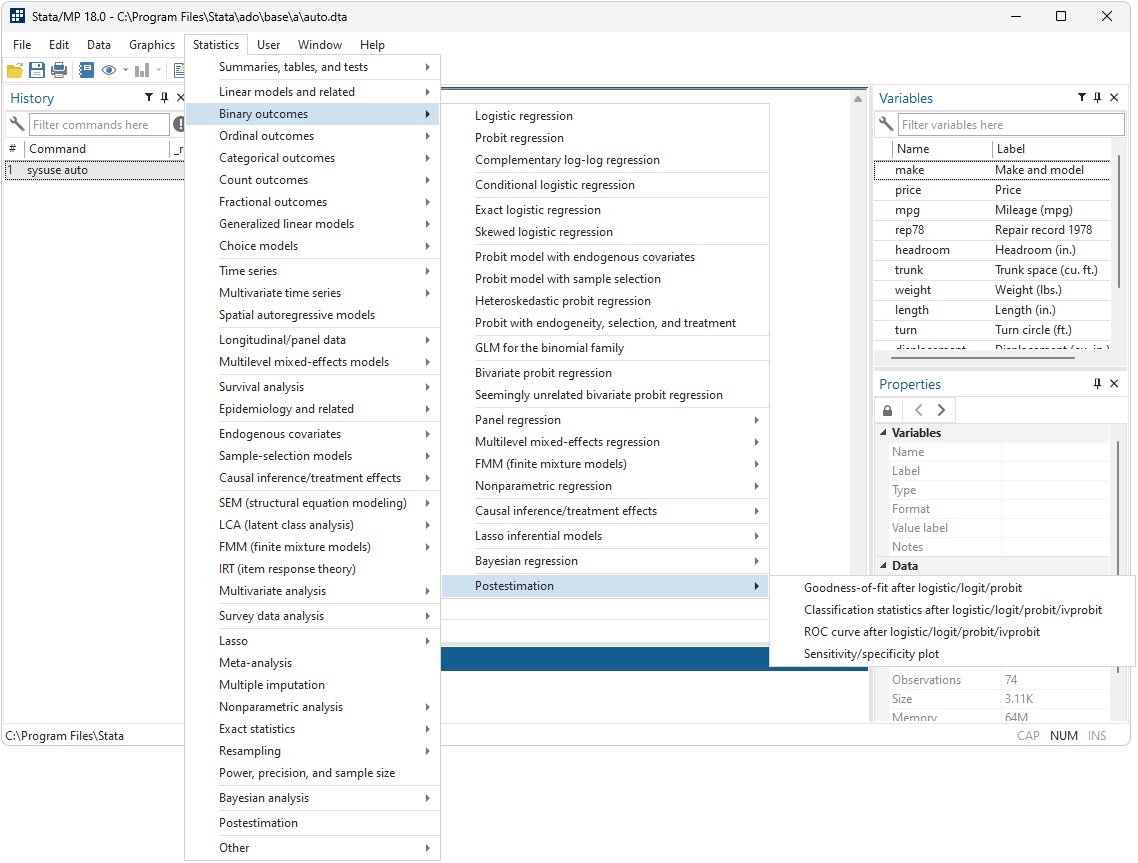Select GLM for the binomial family
Viewport: 1138px width, 863px height.
[x=605, y=348]
